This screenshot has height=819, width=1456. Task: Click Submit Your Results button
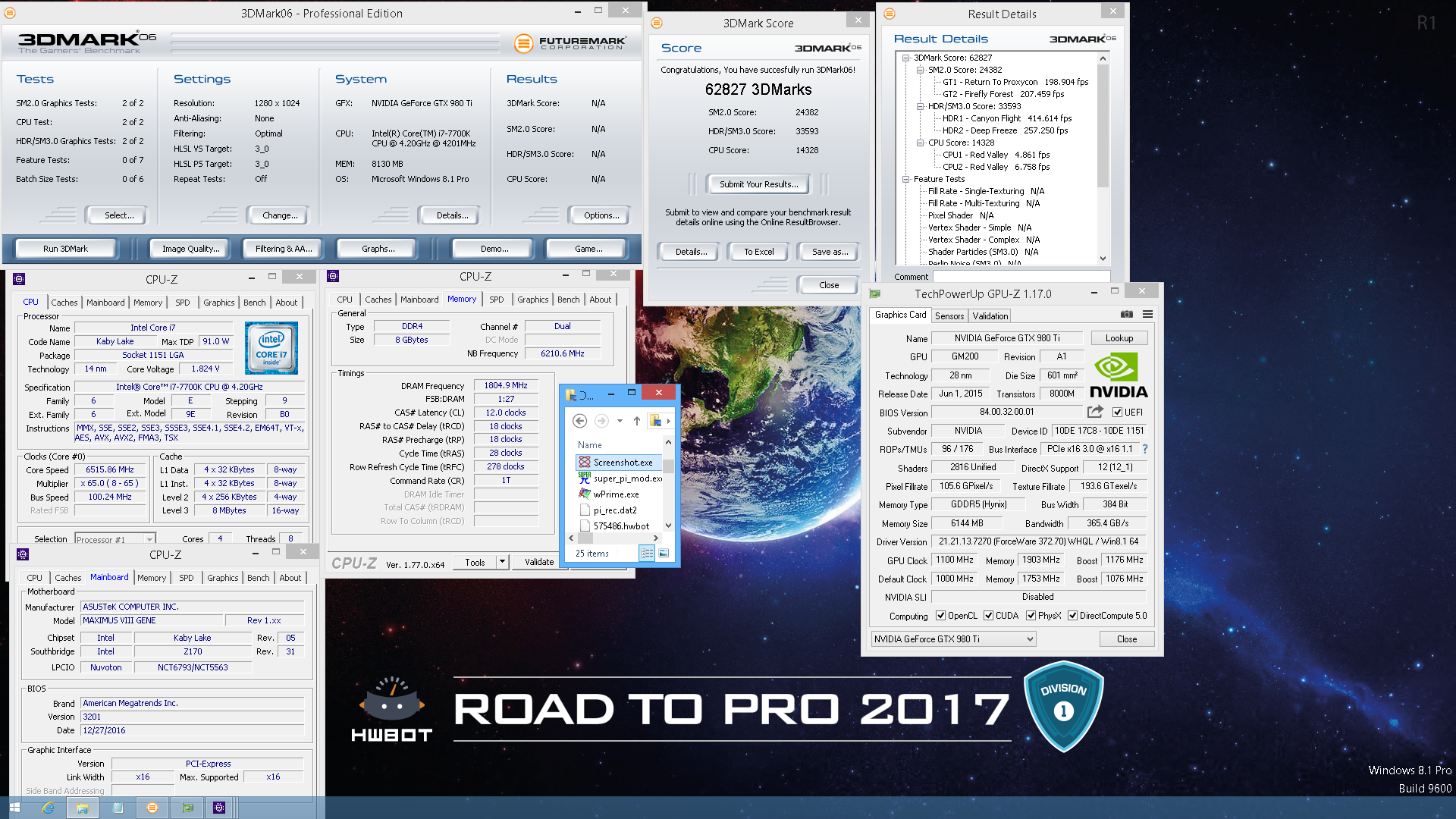758,184
